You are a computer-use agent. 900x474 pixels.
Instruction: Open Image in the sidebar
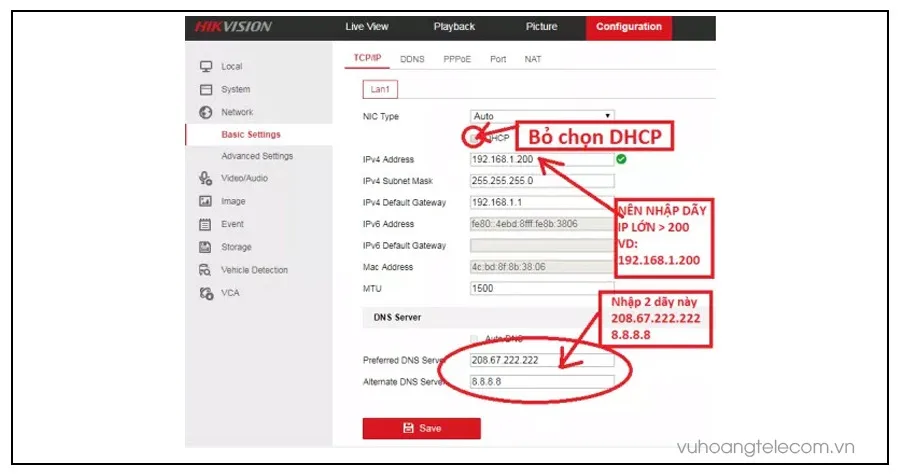point(233,201)
